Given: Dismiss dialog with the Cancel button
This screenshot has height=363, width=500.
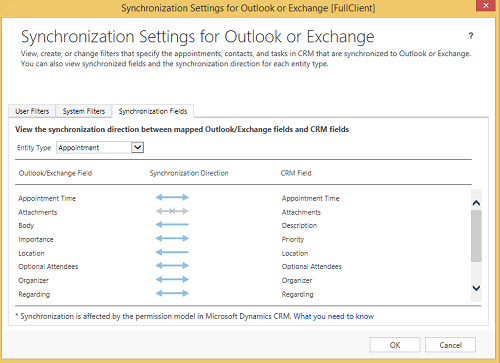Looking at the screenshot, I should (x=450, y=345).
